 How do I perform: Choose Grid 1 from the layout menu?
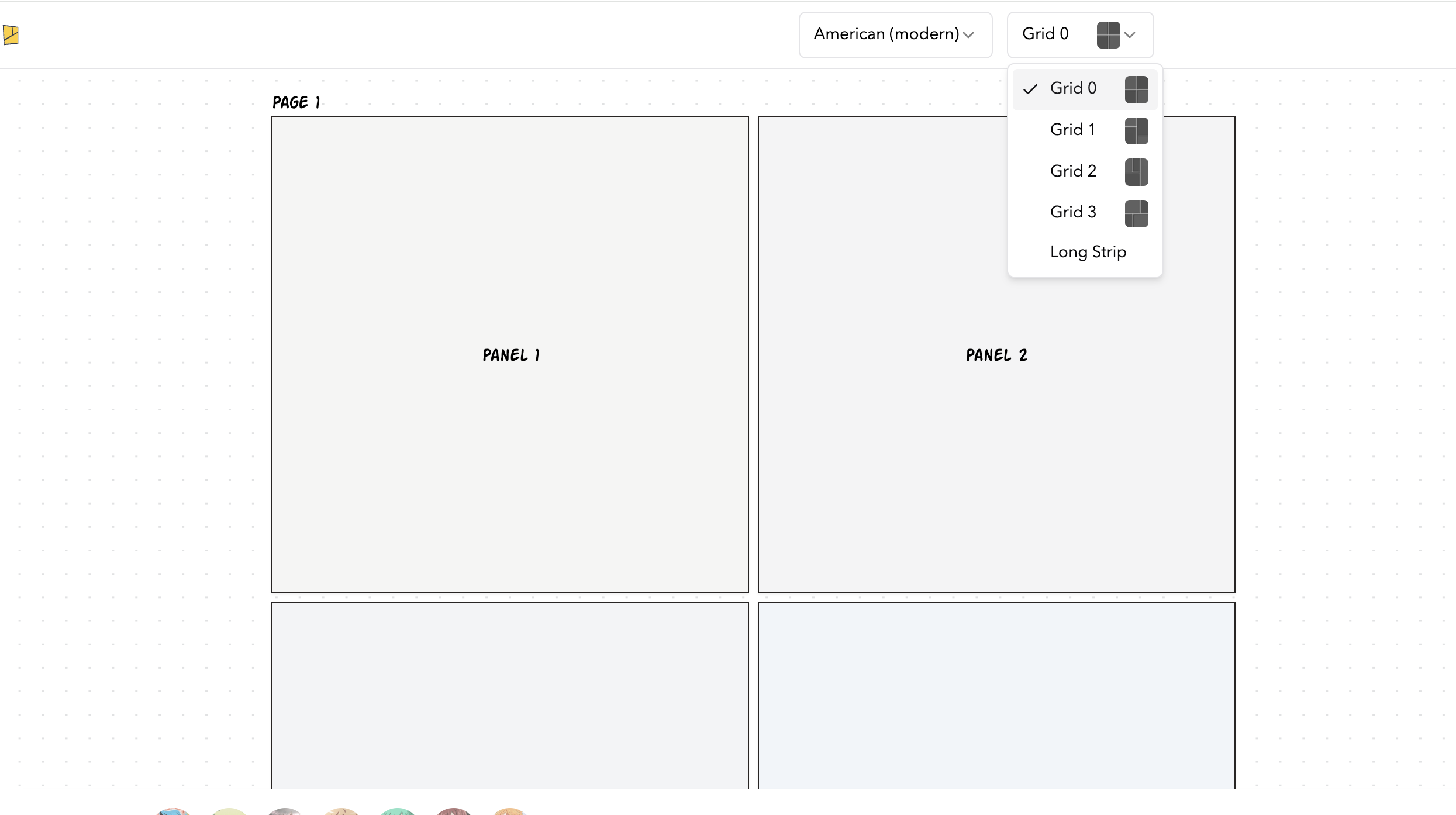pos(1072,130)
